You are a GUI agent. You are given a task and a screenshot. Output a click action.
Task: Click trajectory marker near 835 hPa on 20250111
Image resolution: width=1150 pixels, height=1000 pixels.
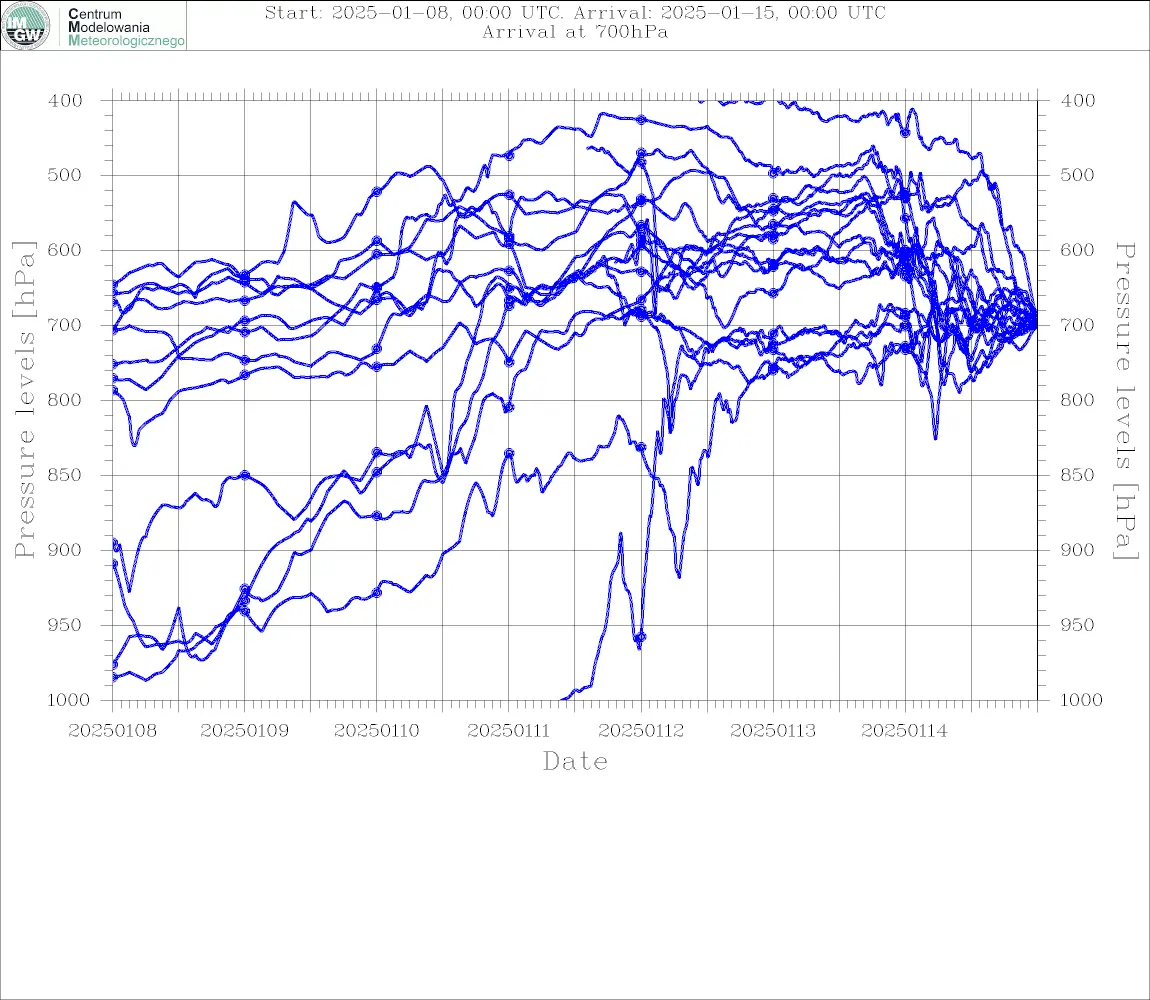pos(509,453)
